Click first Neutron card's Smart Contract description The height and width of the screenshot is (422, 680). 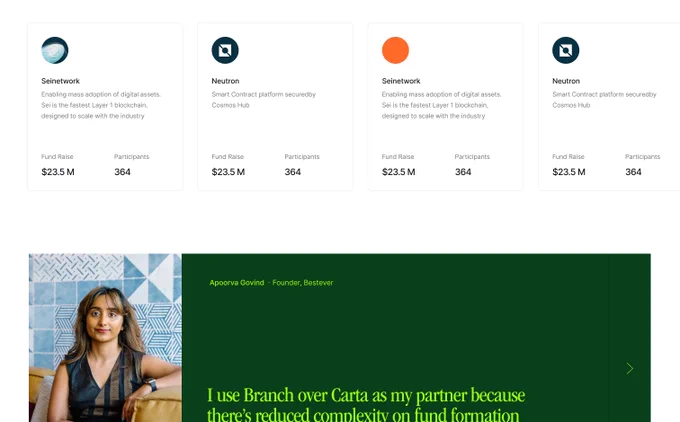[264, 100]
